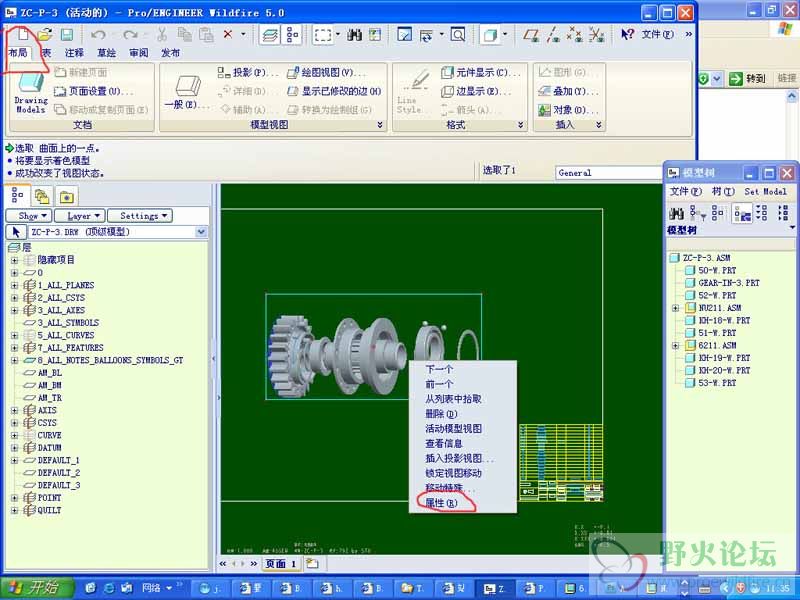The height and width of the screenshot is (600, 800).
Task: Click 元件显示(C) button
Action: click(x=481, y=72)
